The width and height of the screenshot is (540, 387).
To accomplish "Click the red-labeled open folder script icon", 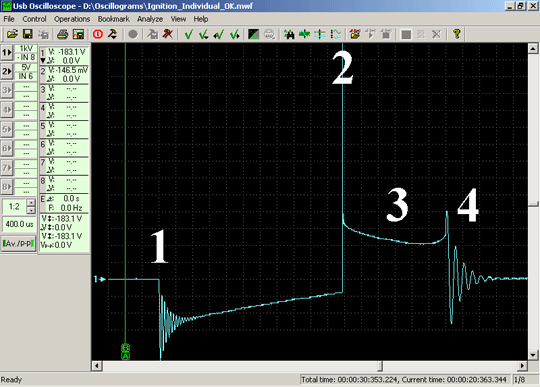I will click(x=355, y=34).
